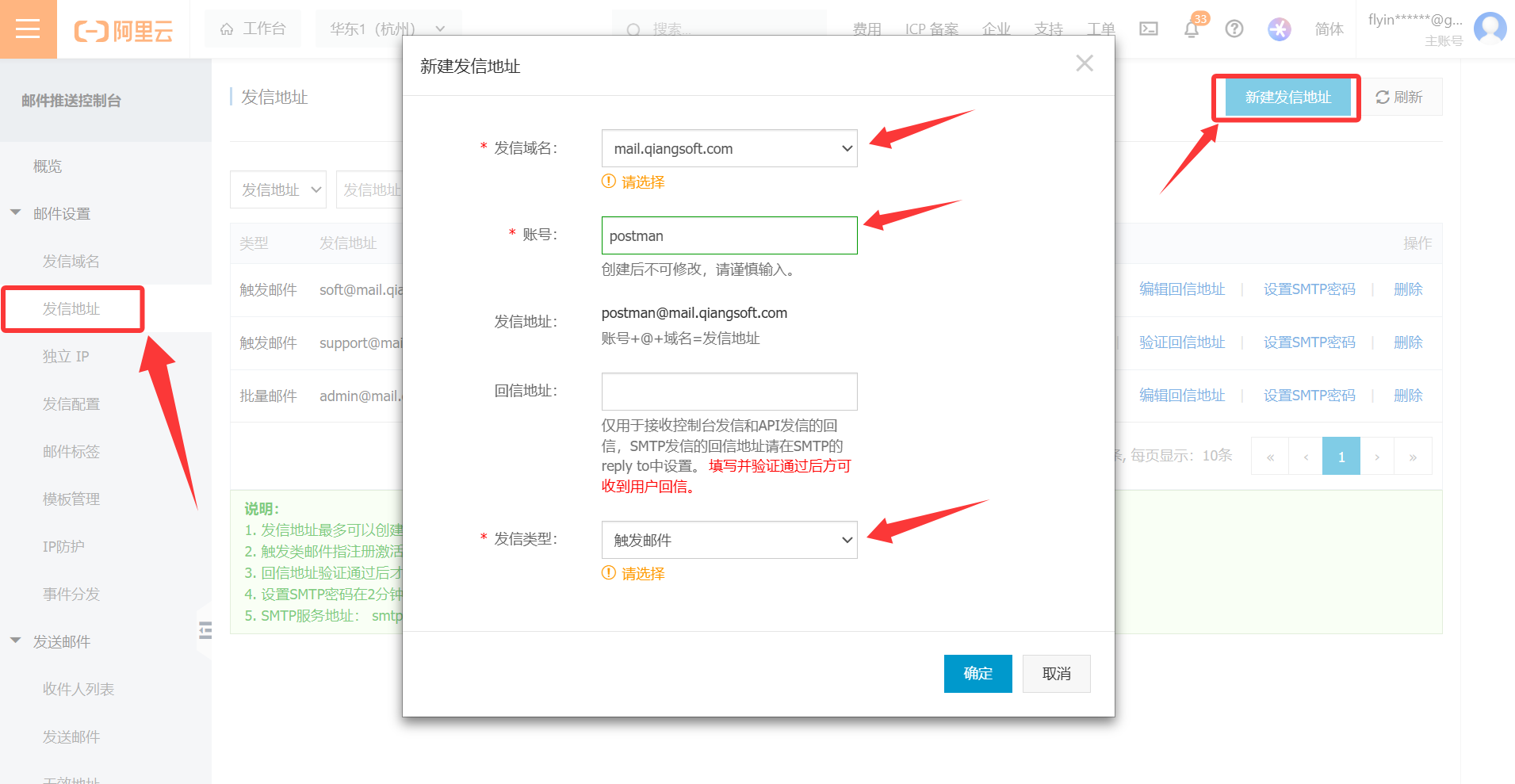Viewport: 1515px width, 784px height.
Task: Click the user avatar icon
Action: pos(1490,29)
